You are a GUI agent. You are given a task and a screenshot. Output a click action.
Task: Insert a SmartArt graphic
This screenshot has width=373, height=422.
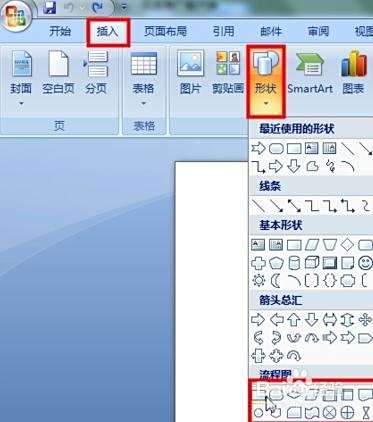point(310,73)
